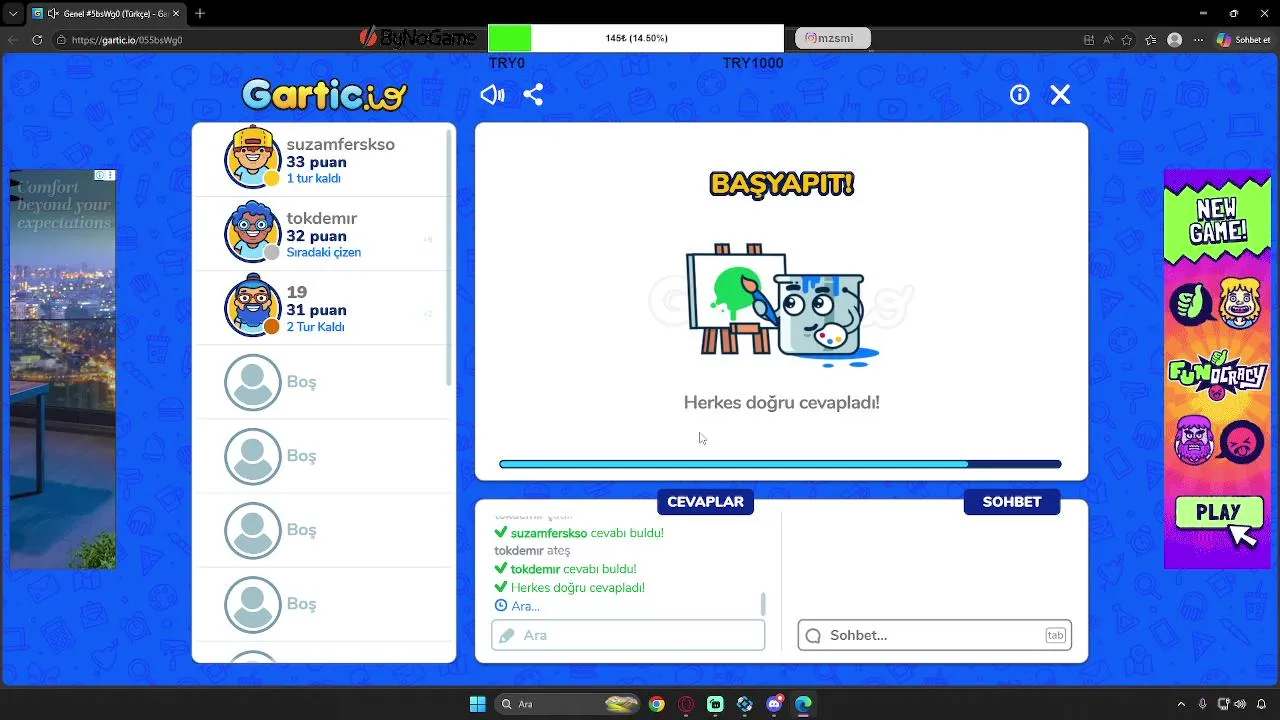The width and height of the screenshot is (1280, 720).
Task: Click the mzsmi Instagram badge
Action: [x=833, y=38]
